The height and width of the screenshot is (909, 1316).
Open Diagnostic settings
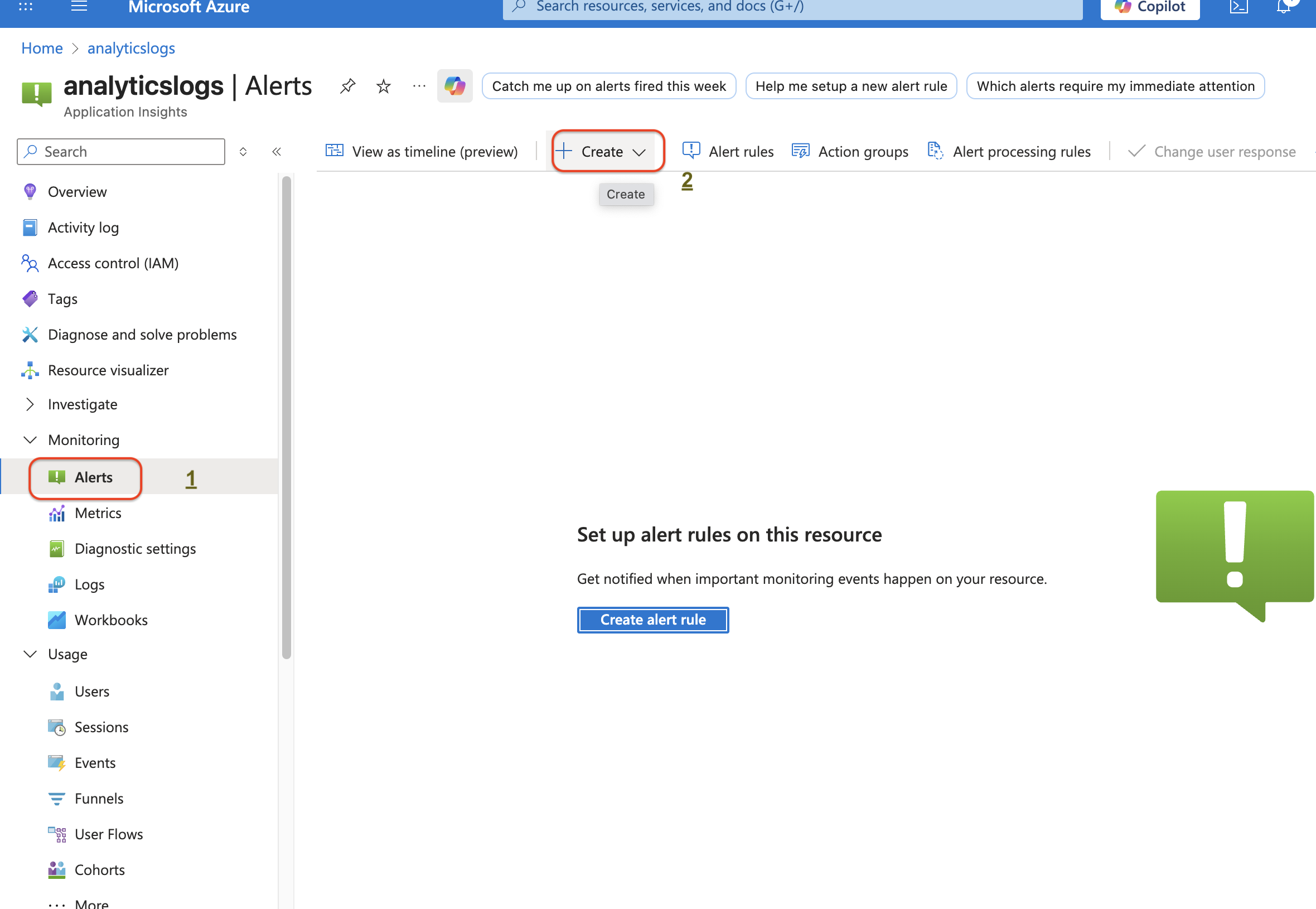coord(135,549)
